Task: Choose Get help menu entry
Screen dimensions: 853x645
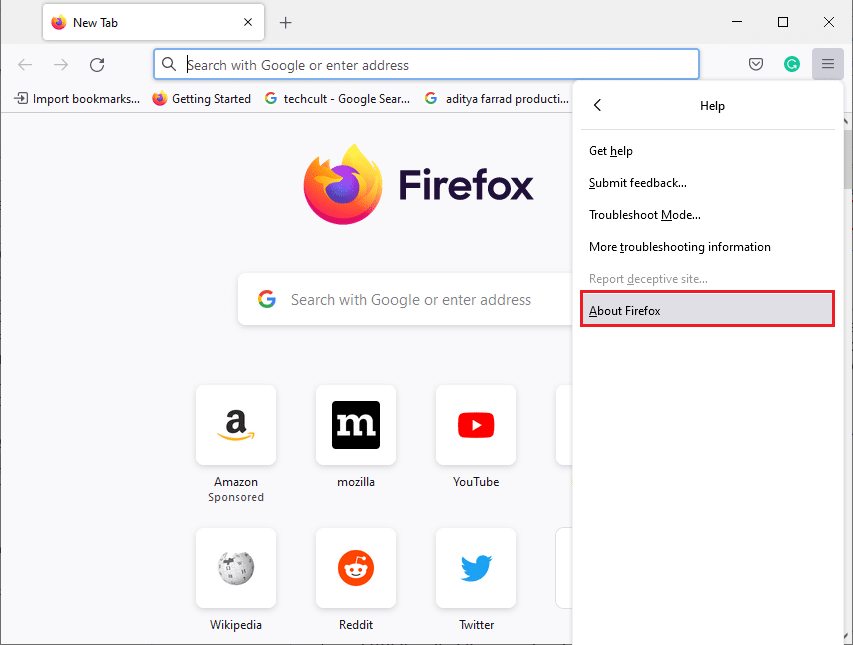Action: pyautogui.click(x=707, y=151)
